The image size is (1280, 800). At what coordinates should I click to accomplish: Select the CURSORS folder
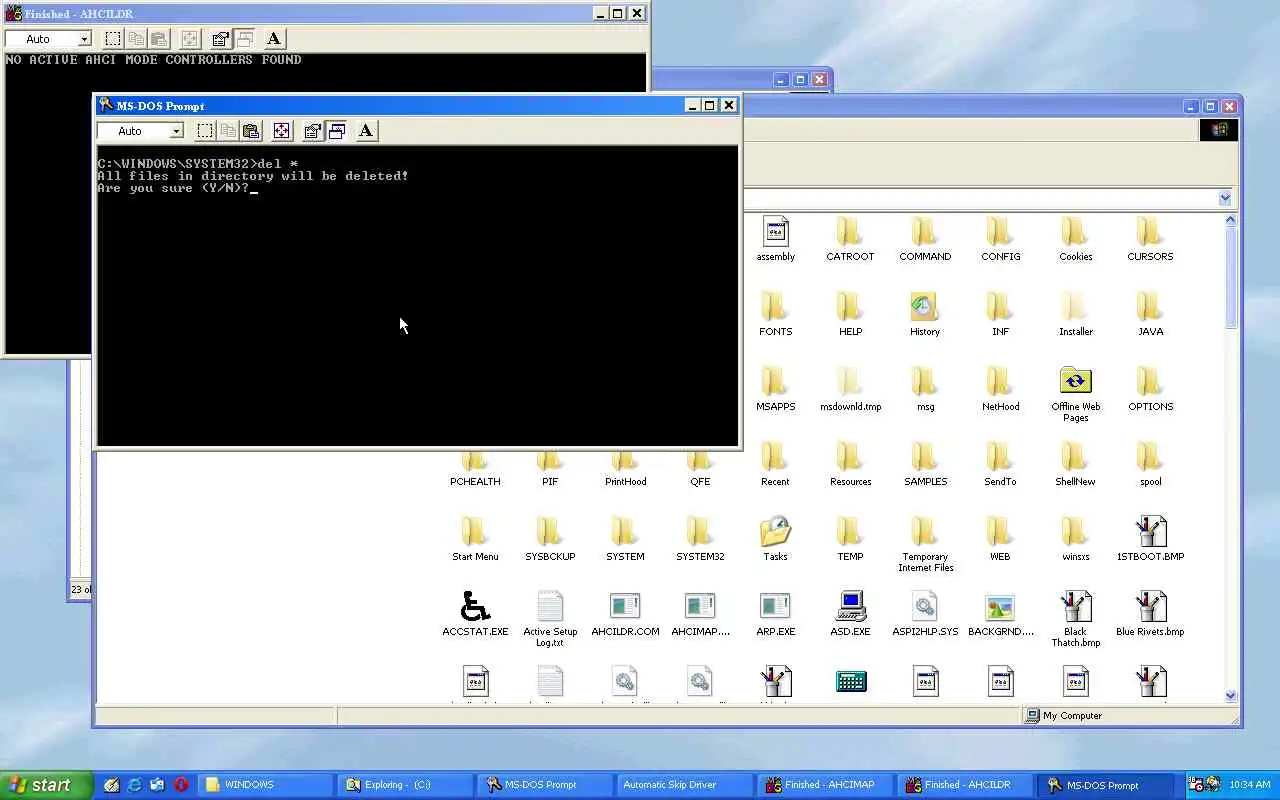pyautogui.click(x=1150, y=239)
